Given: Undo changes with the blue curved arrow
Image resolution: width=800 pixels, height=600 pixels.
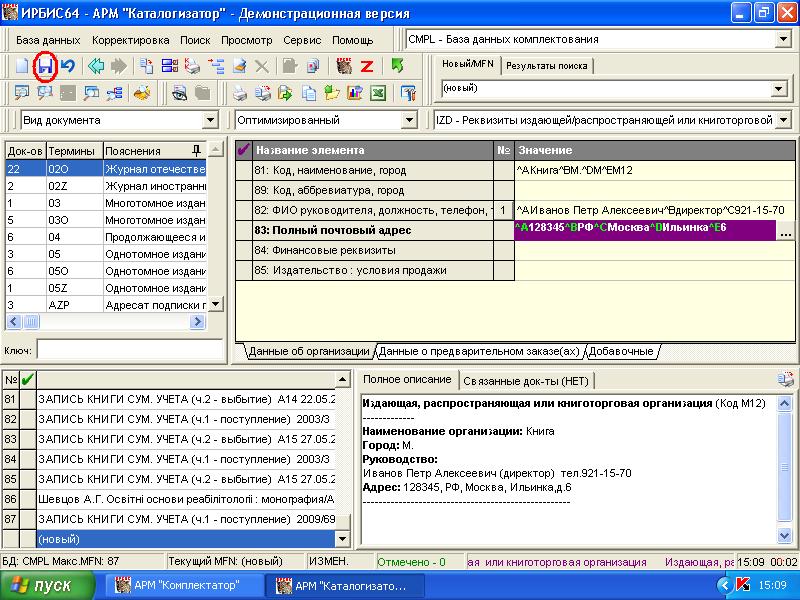Looking at the screenshot, I should [x=68, y=66].
